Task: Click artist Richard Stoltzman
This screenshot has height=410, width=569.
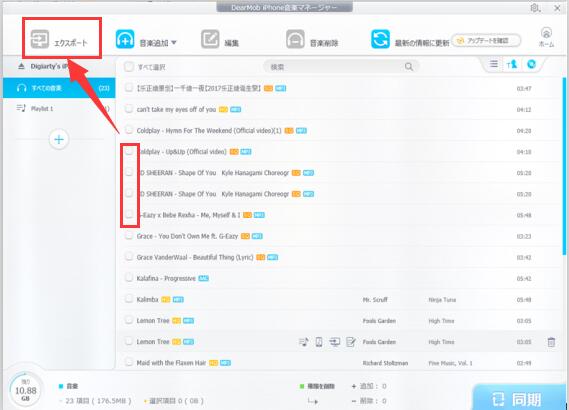Action: click(385, 363)
